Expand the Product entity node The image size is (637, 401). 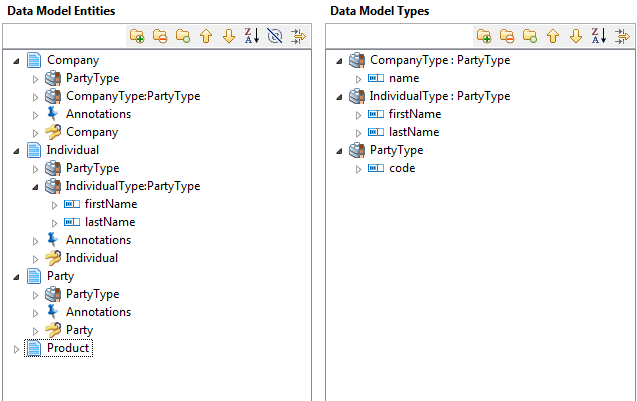[x=16, y=349]
